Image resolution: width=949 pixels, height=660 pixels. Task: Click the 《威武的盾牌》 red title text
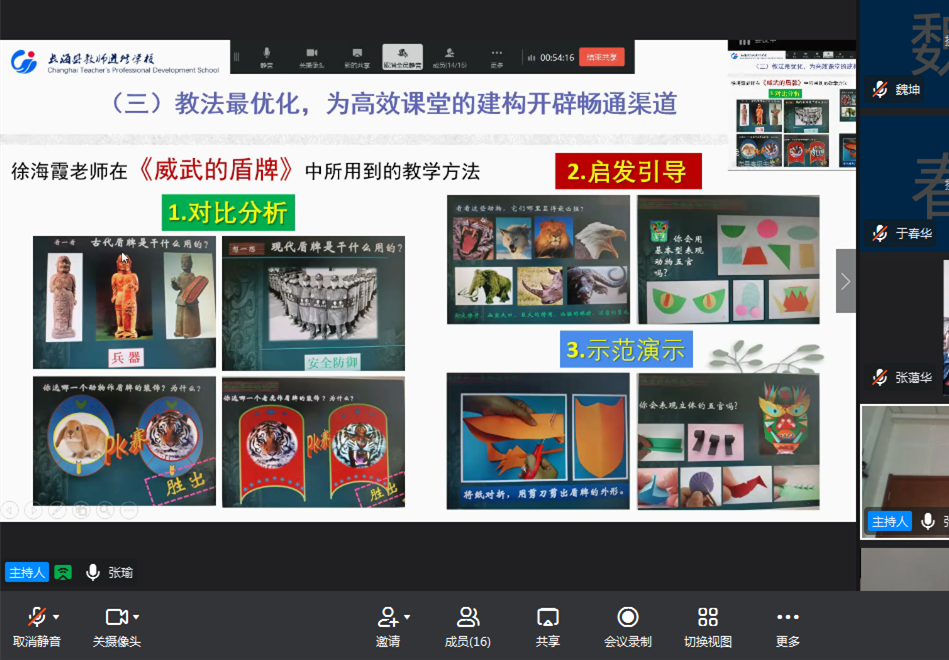coord(217,170)
